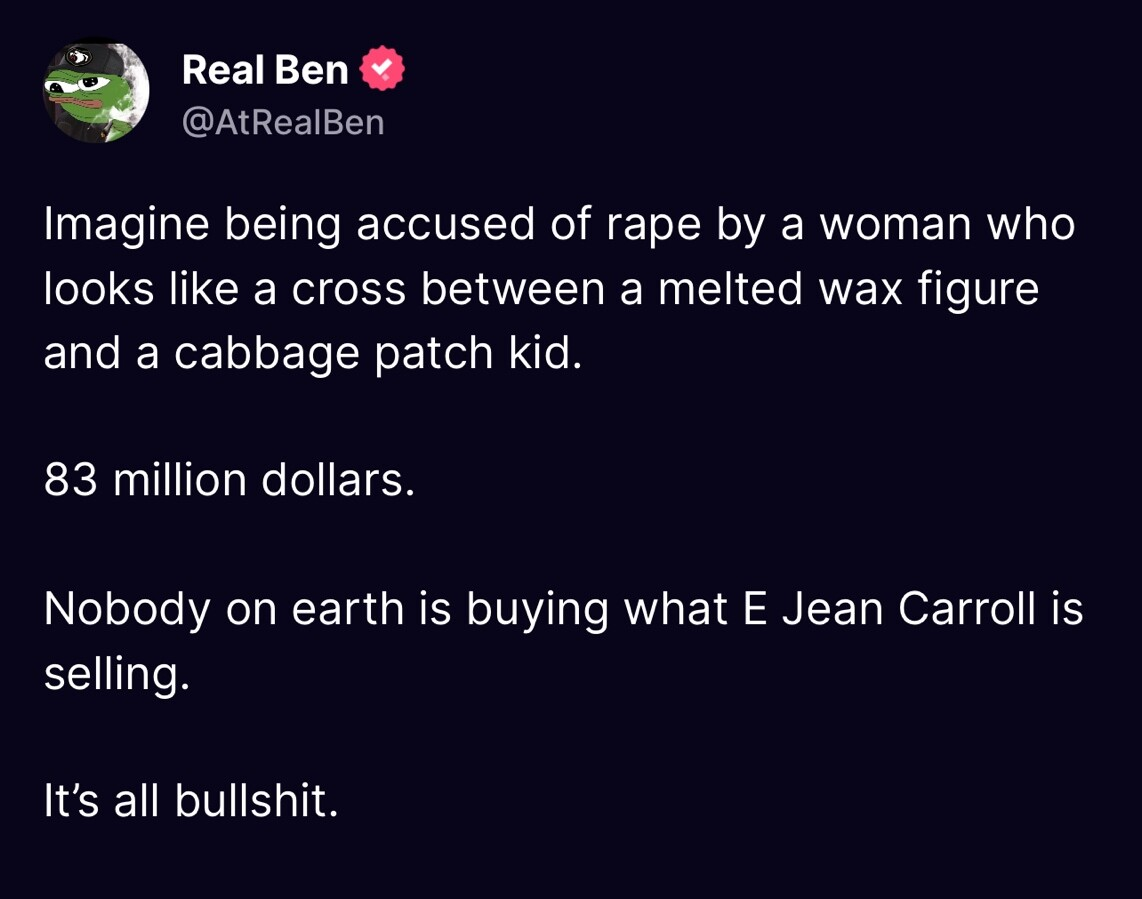Click the @AtRealBen handle

pos(283,122)
